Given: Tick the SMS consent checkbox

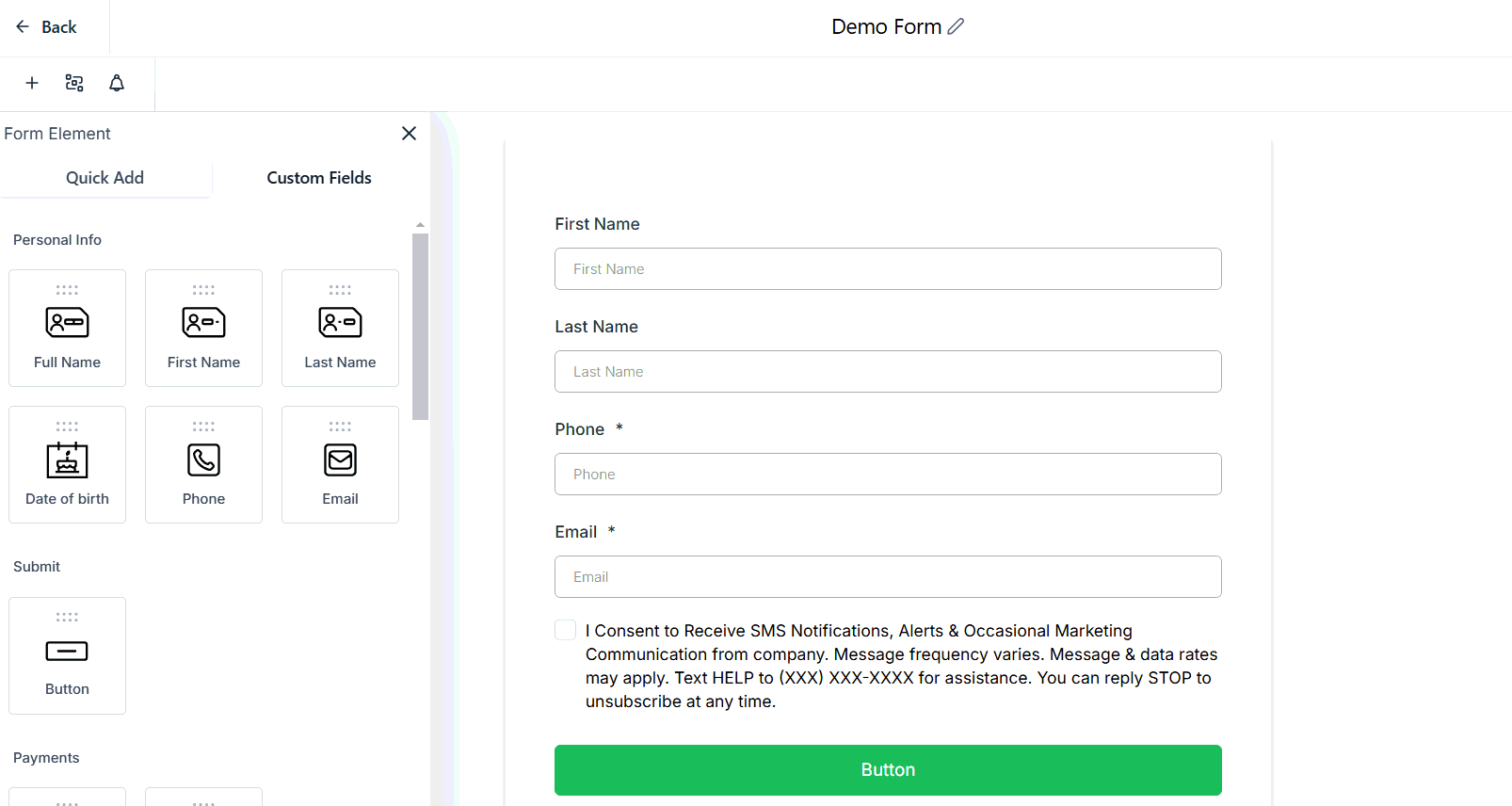Looking at the screenshot, I should [x=565, y=630].
